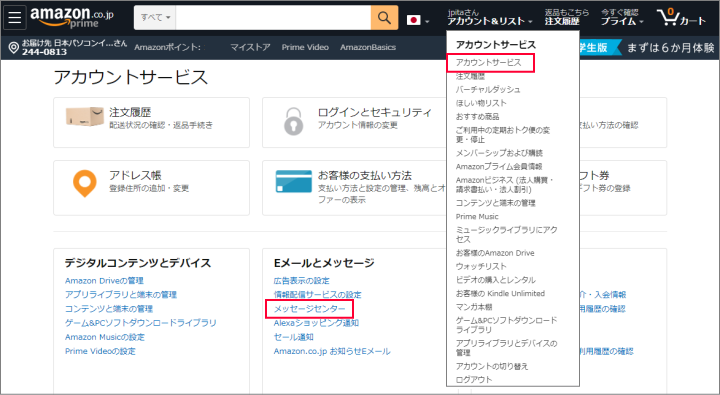Select コンテンツと端末の管理 in dropdown menu
The width and height of the screenshot is (720, 395).
[x=495, y=203]
